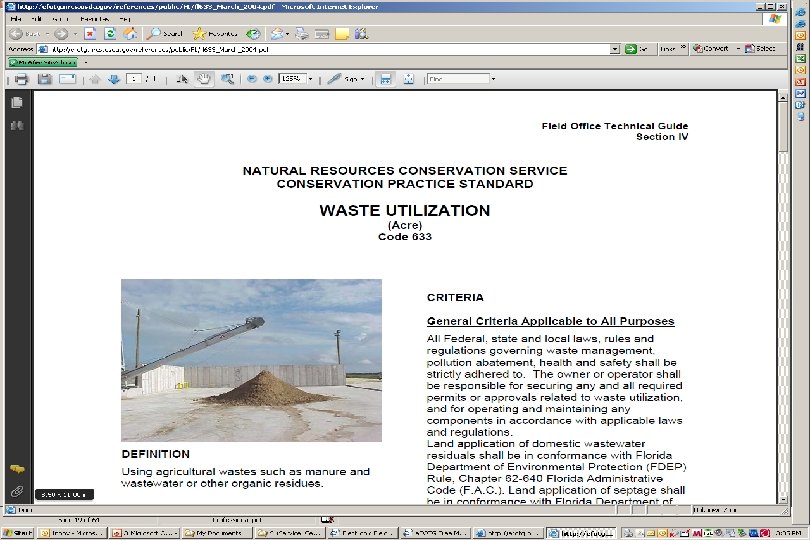Click the document's up scroll arrow
The image size is (810, 540).
[x=783, y=97]
